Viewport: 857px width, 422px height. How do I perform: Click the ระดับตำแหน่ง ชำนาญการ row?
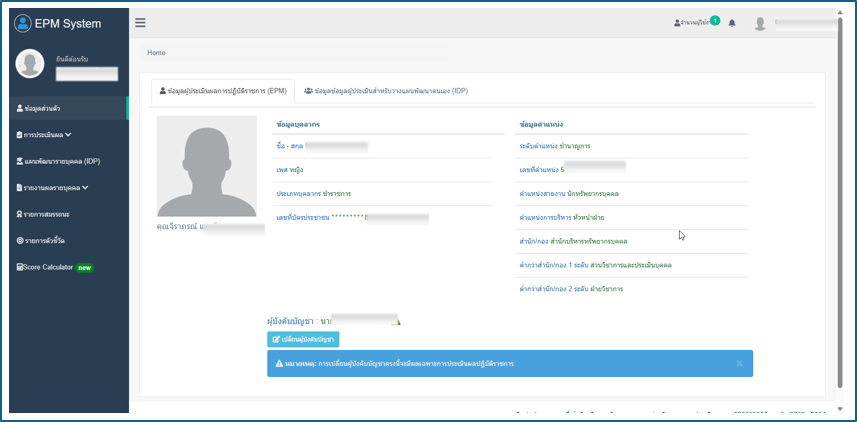[x=633, y=146]
